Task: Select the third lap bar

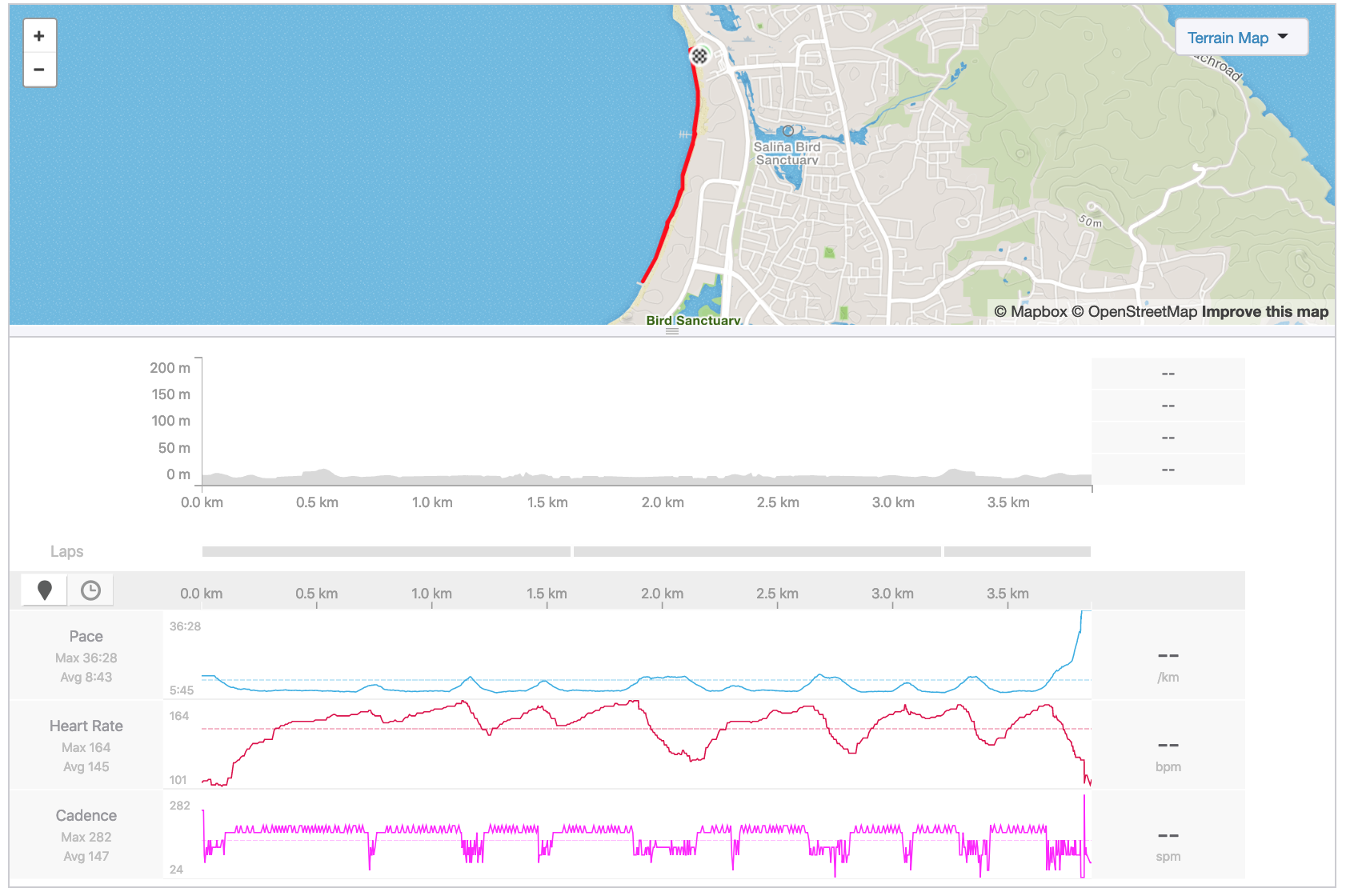Action: pyautogui.click(x=1017, y=551)
